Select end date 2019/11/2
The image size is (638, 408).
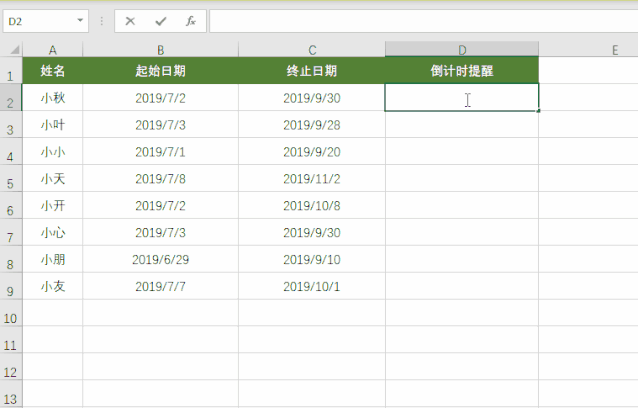tap(312, 179)
